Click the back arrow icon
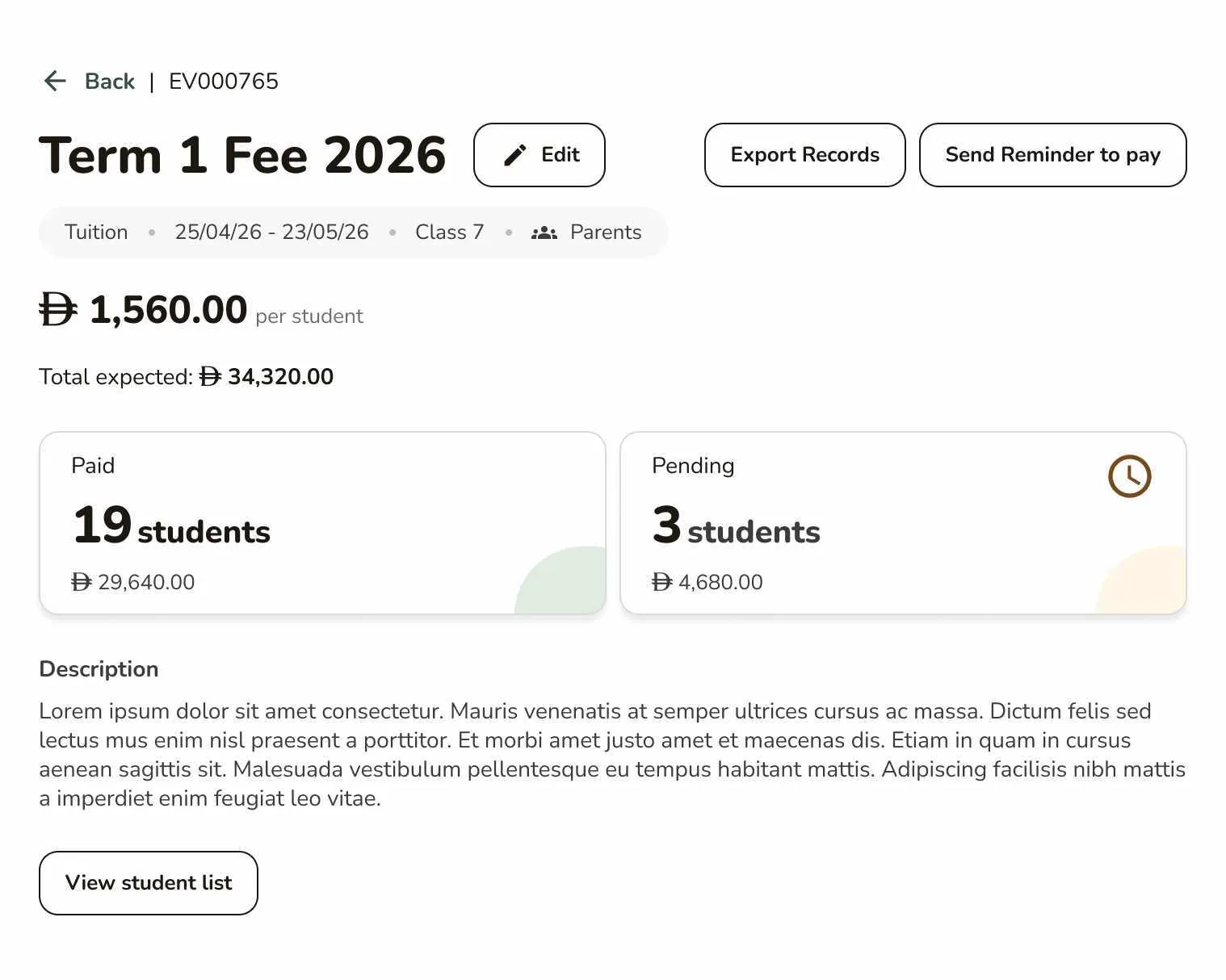The height and width of the screenshot is (980, 1226). pos(55,81)
